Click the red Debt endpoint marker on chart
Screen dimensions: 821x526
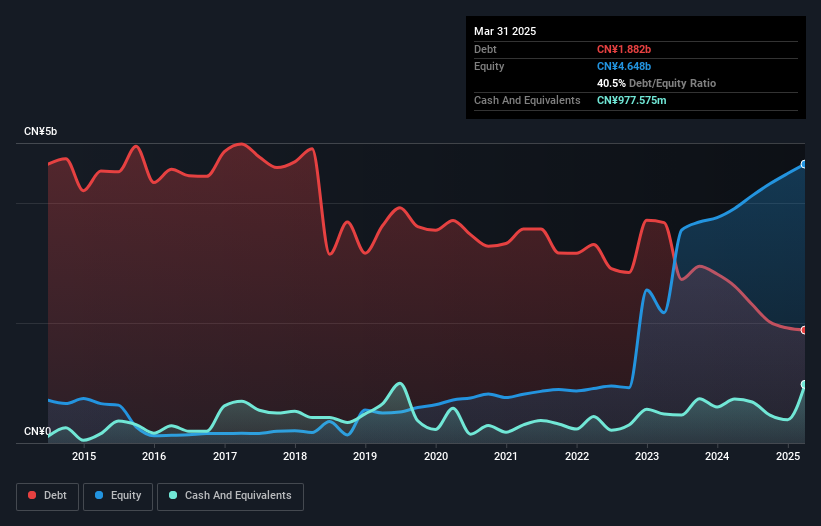coord(804,330)
